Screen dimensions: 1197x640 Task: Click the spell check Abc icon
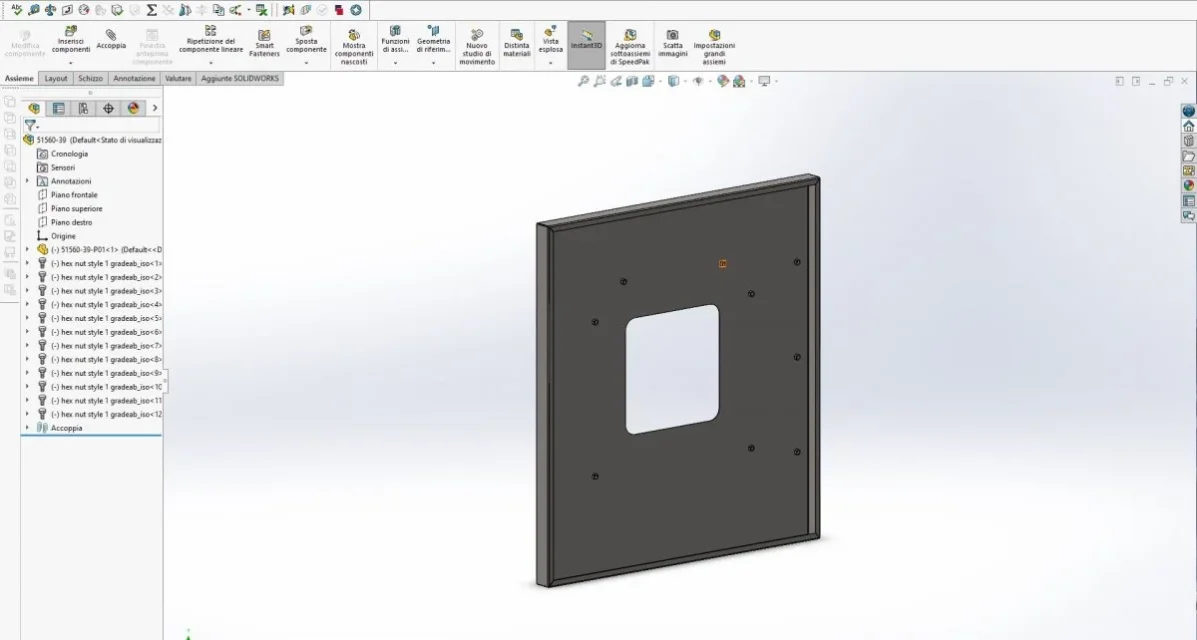point(16,10)
